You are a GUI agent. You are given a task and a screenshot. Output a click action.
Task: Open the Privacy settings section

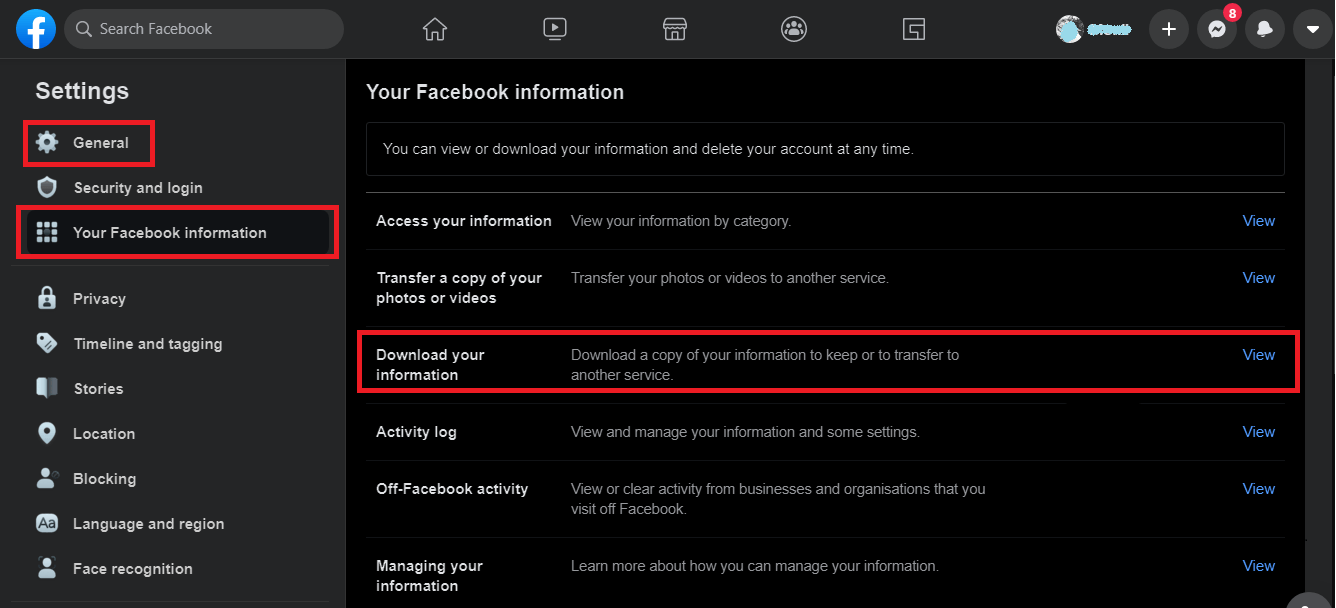(97, 298)
